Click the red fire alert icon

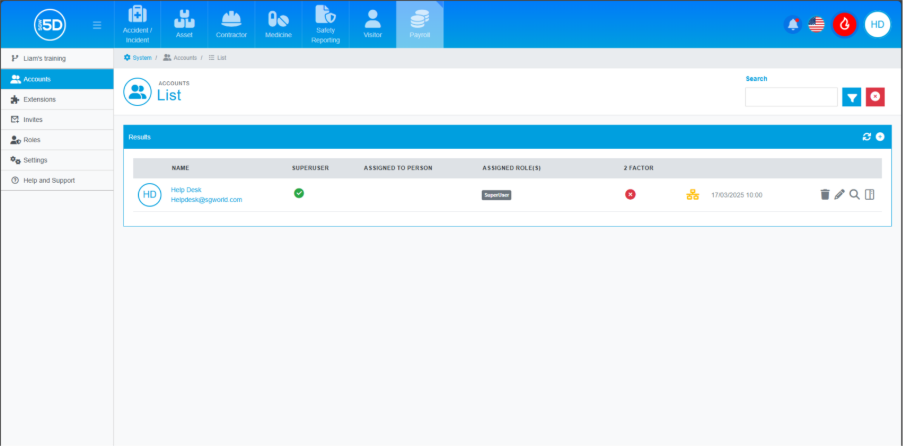[845, 25]
